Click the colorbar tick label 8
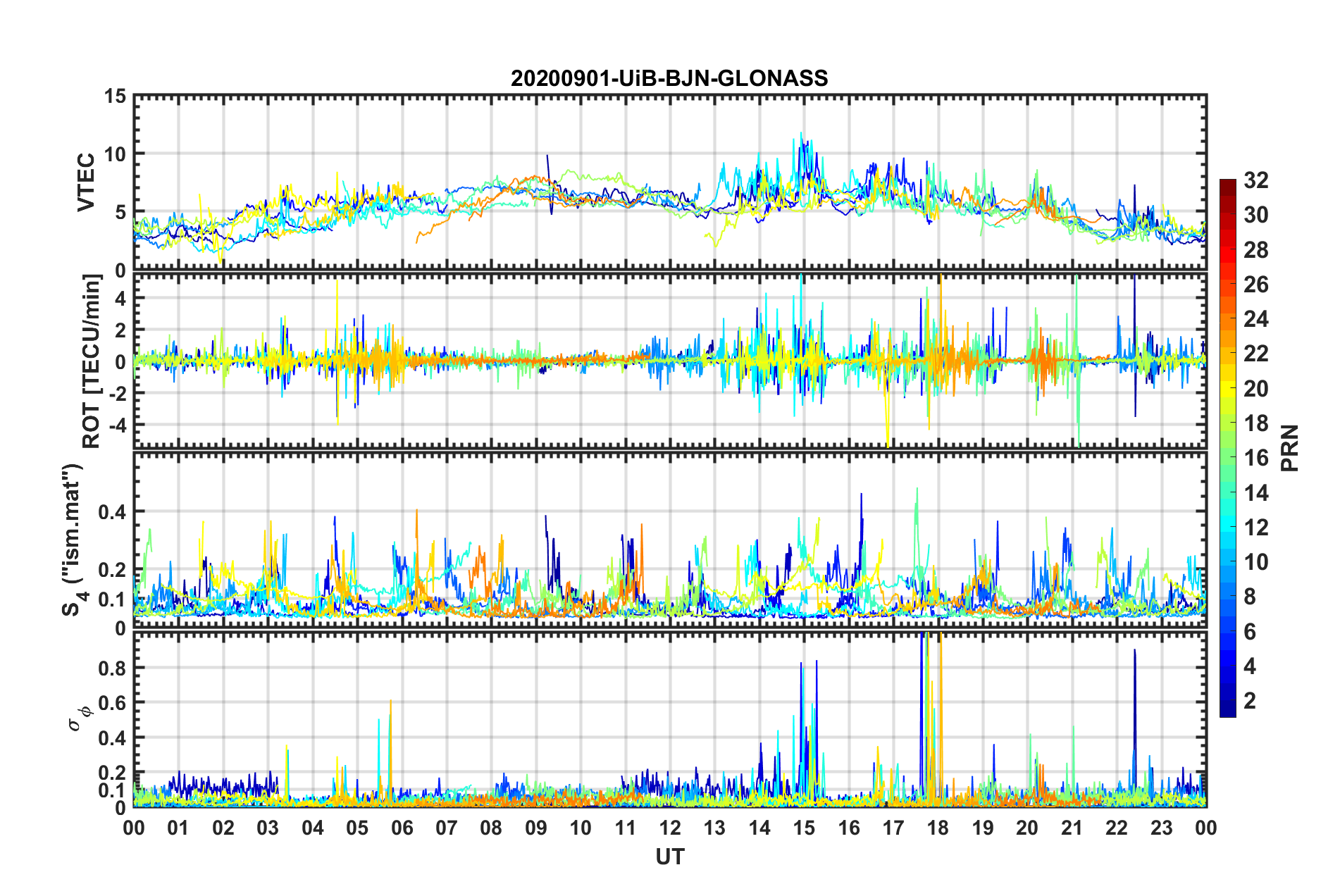 pos(1249,597)
